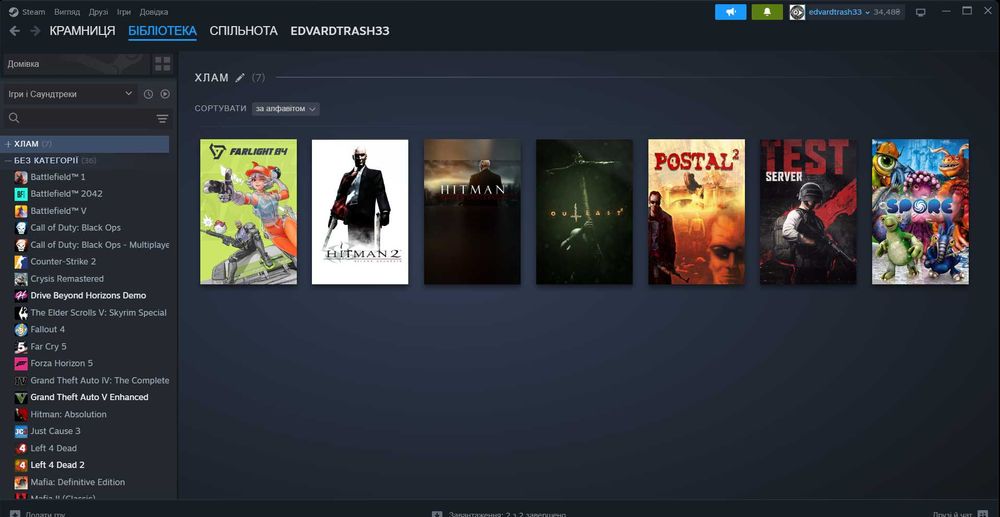This screenshot has width=1000, height=517.
Task: Select Mafia: Definitive Edition
Action: tap(78, 483)
